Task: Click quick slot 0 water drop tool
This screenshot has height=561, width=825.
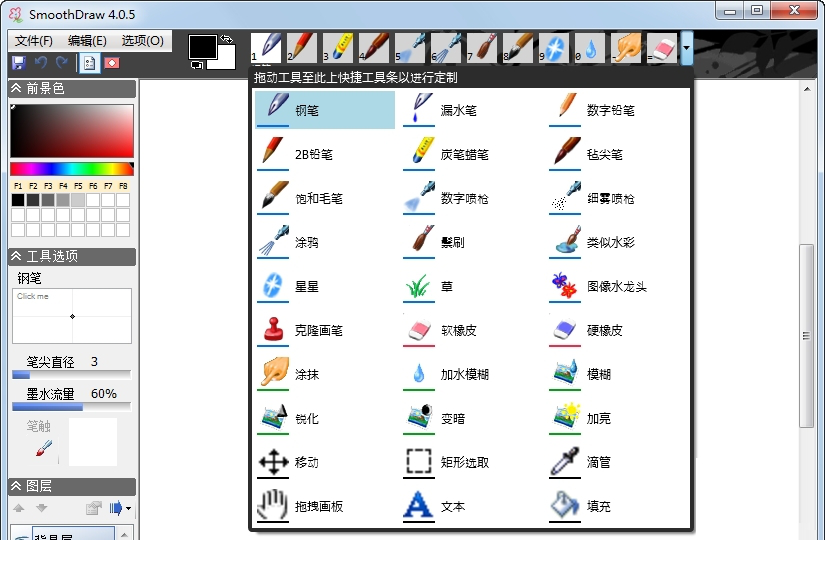Action: tap(589, 47)
